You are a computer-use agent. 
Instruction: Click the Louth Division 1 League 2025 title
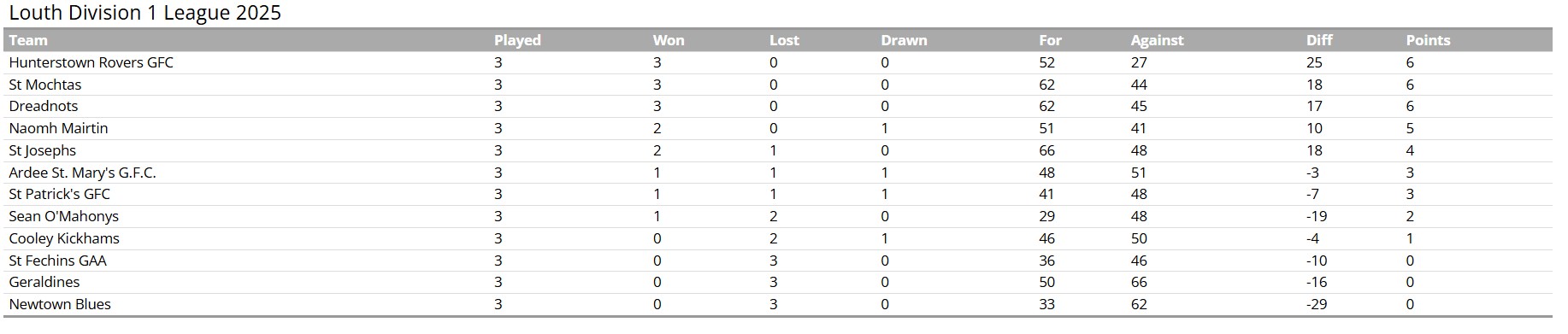point(144,13)
